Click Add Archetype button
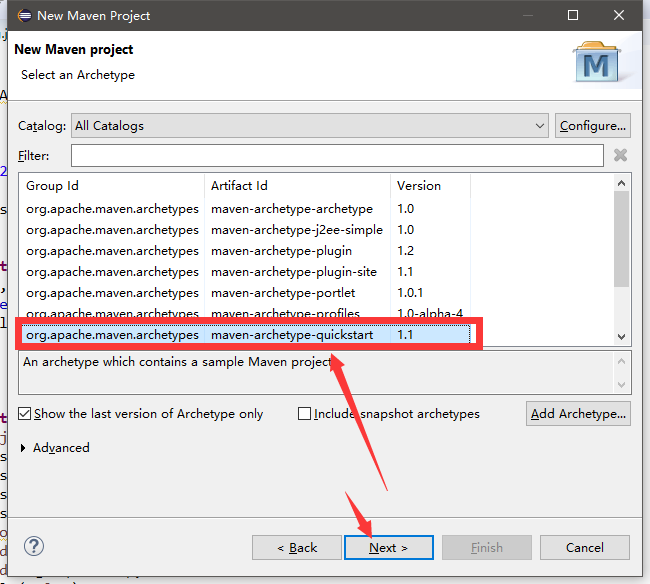The height and width of the screenshot is (584, 650). tap(578, 414)
